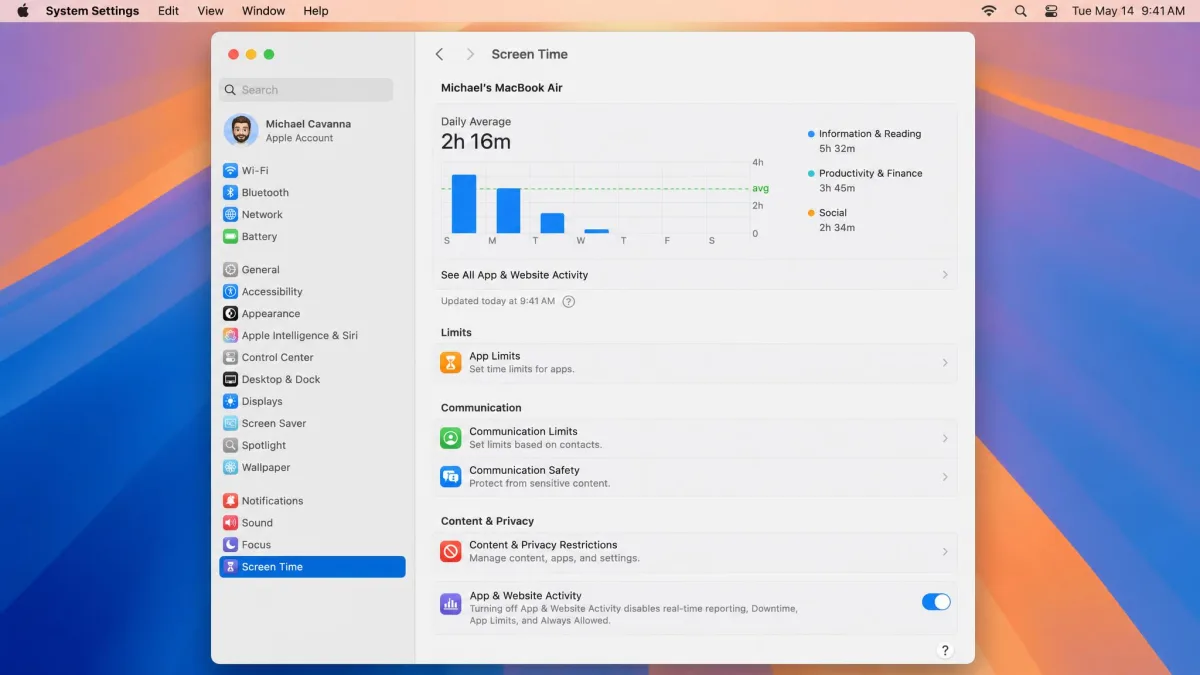Select the Sound sidebar icon
Viewport: 1200px width, 675px height.
pyautogui.click(x=230, y=522)
